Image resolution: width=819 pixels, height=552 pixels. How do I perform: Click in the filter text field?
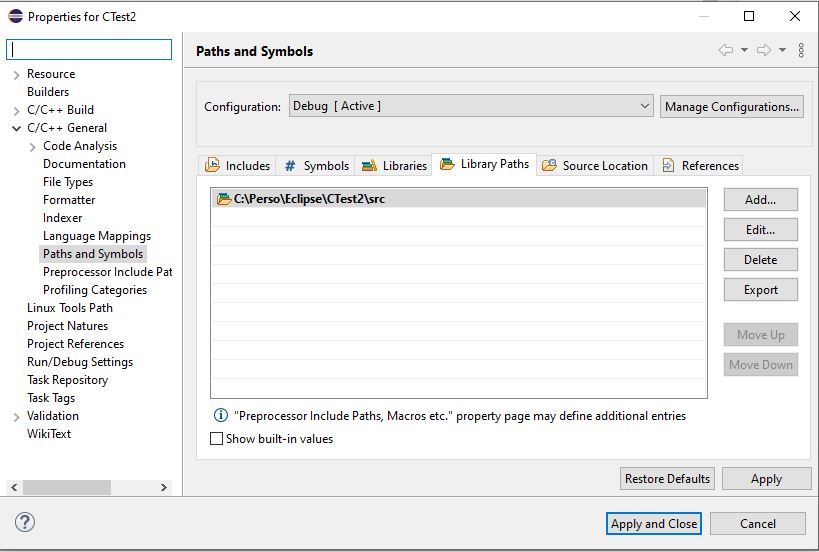(x=90, y=49)
